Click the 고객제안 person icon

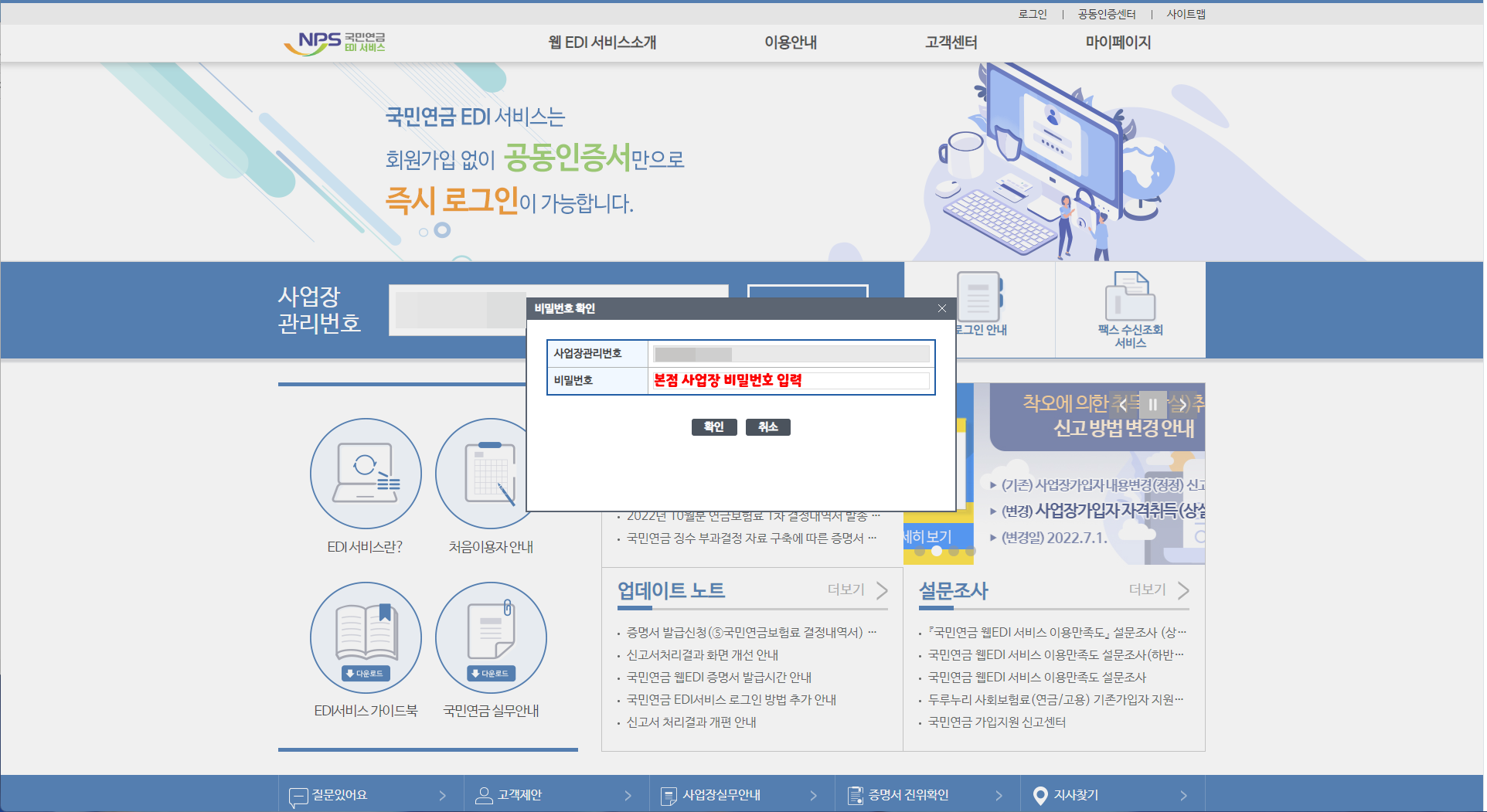(484, 795)
